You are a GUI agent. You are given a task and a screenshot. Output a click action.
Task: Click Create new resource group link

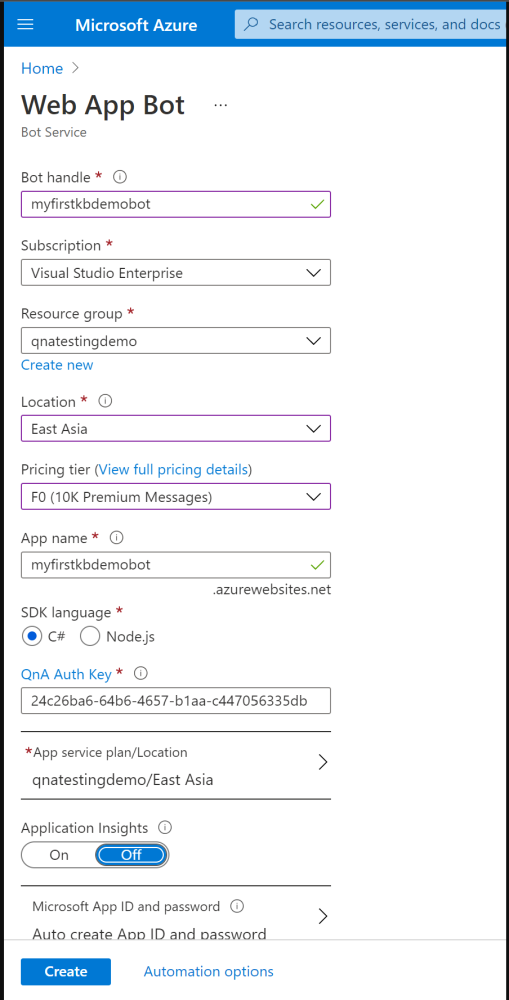coord(57,365)
